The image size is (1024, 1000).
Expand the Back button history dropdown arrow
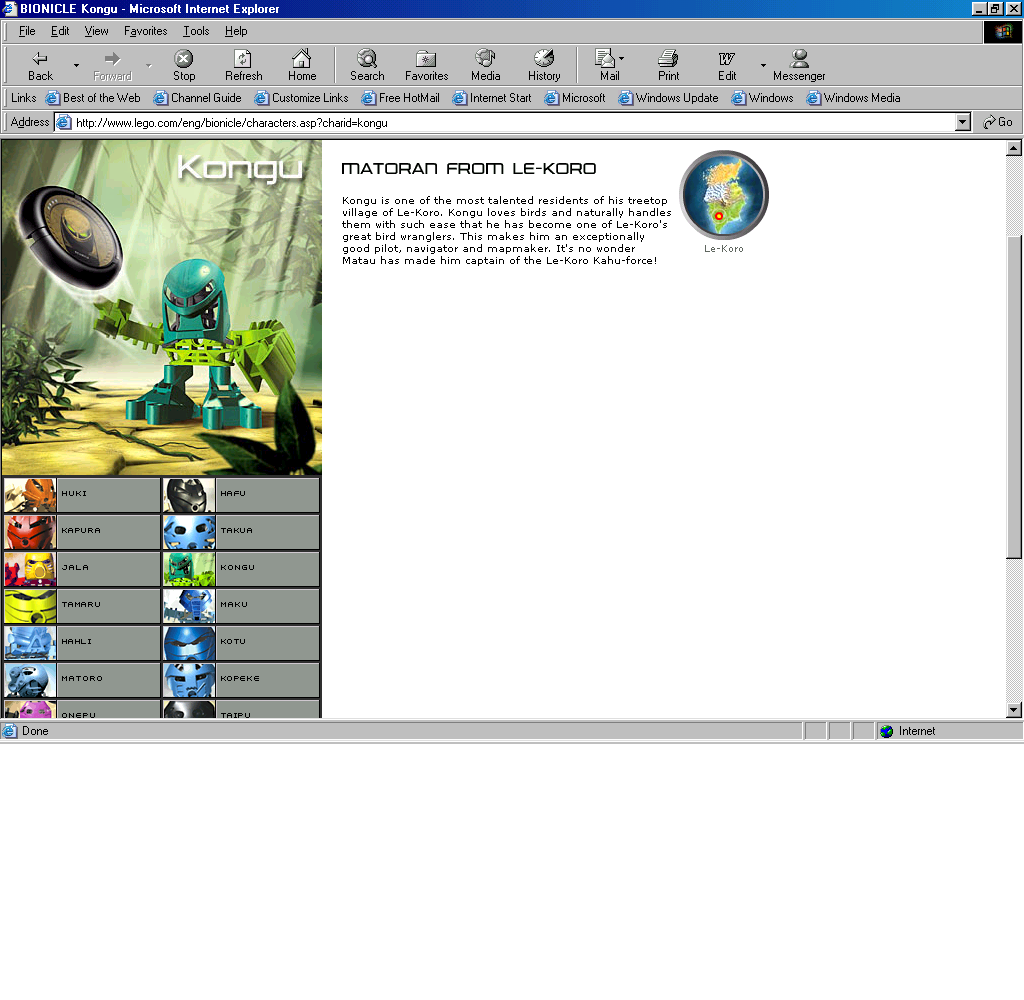[76, 66]
